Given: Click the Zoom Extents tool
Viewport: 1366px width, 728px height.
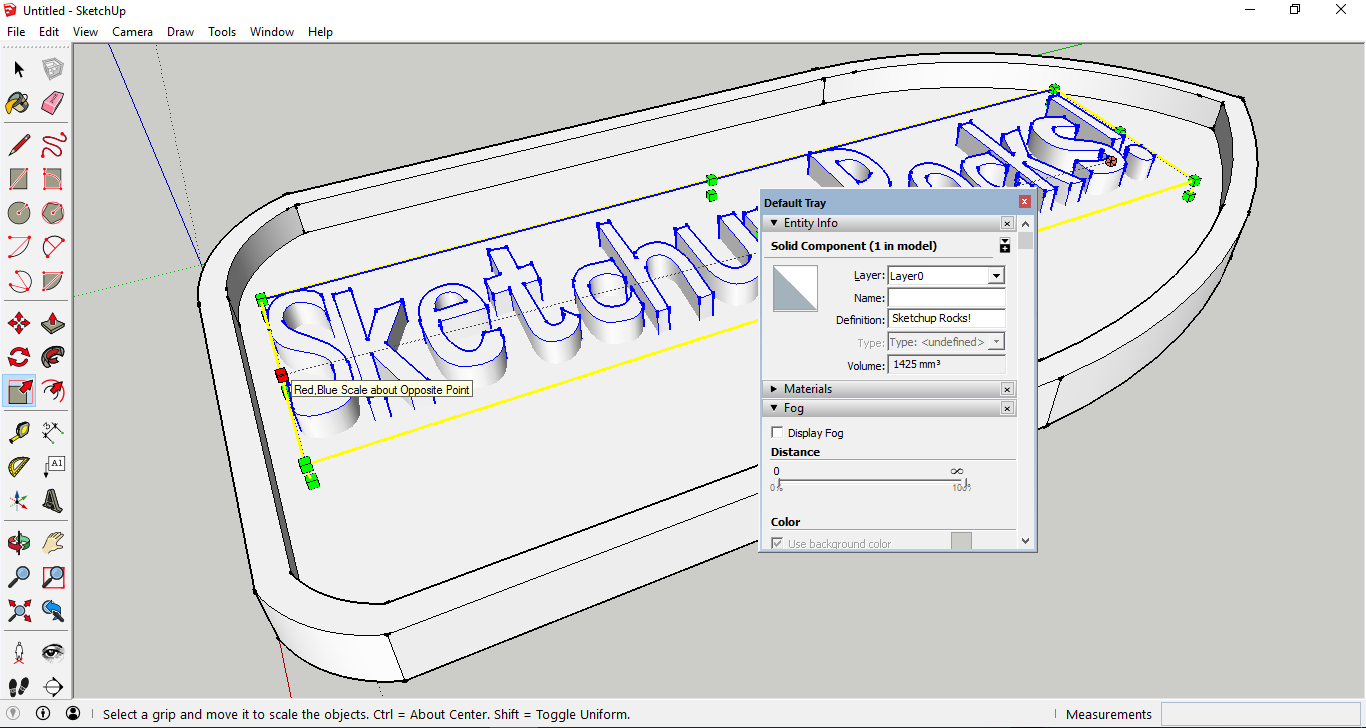Looking at the screenshot, I should coord(19,611).
